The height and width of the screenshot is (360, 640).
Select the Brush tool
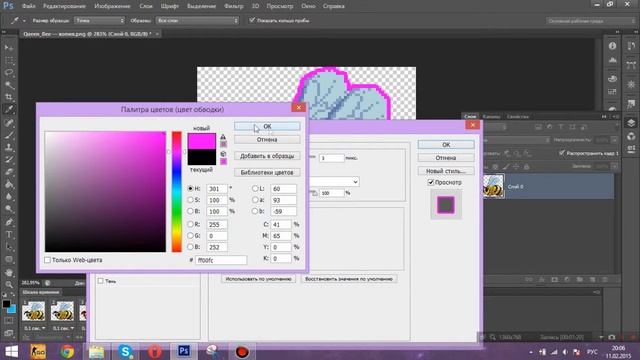[x=9, y=135]
